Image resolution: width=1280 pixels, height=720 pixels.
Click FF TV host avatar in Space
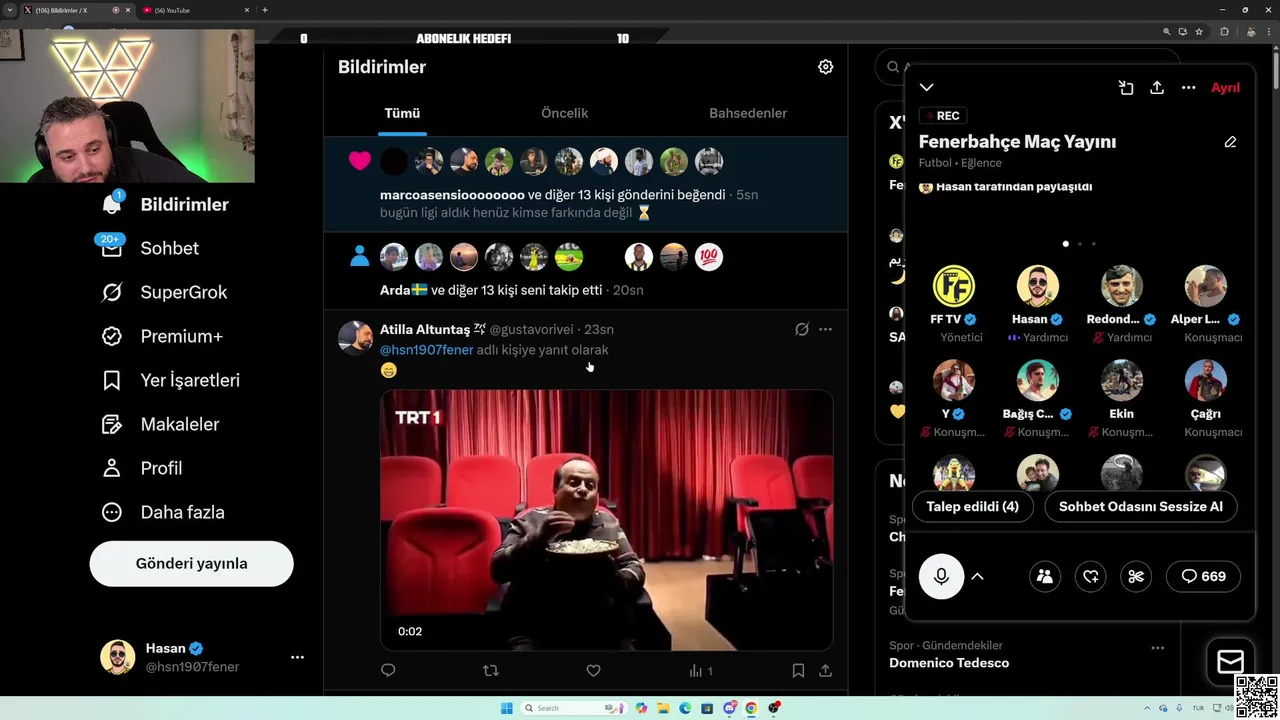coord(953,286)
